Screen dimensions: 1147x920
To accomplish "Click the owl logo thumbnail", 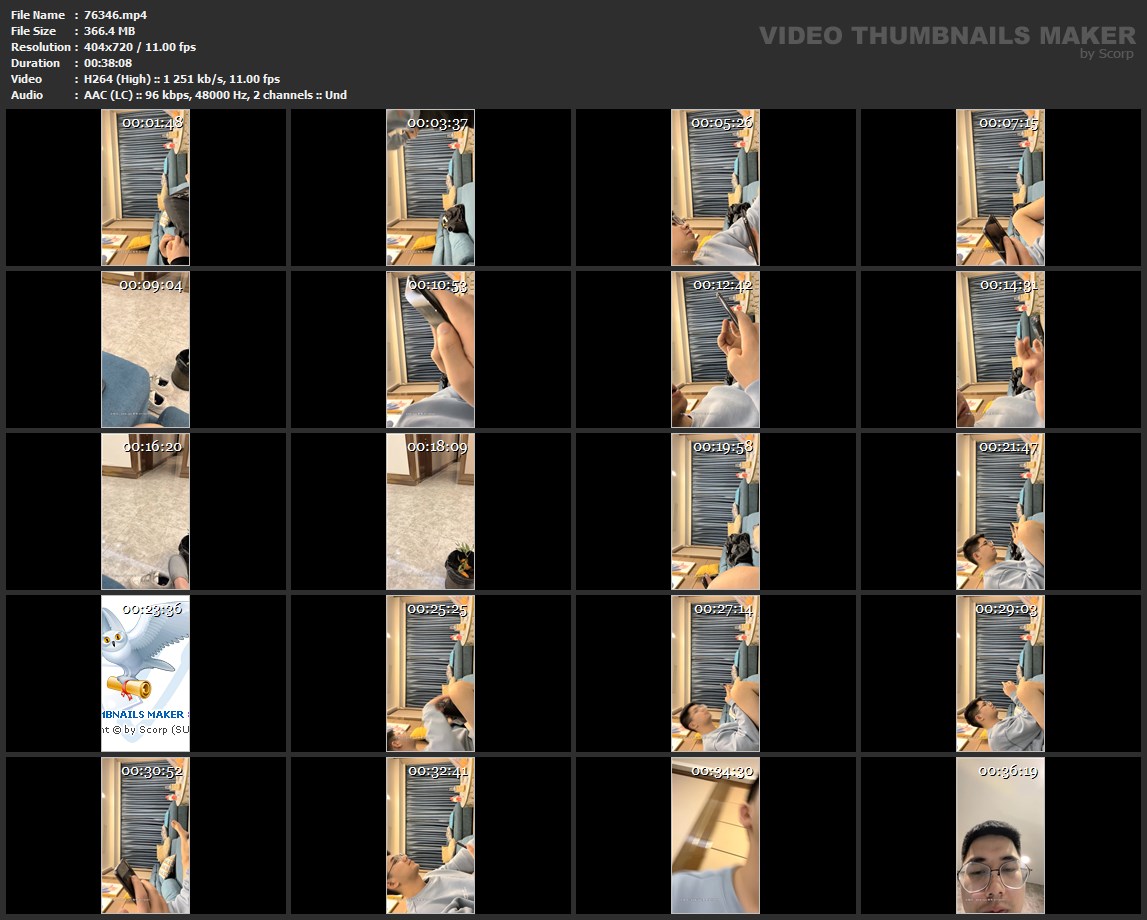I will tap(145, 673).
